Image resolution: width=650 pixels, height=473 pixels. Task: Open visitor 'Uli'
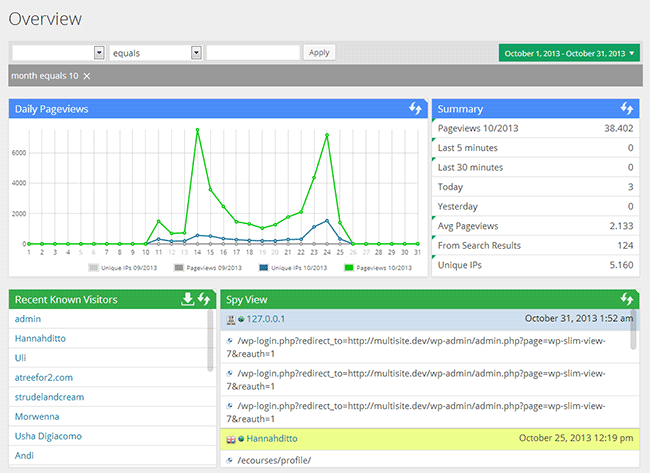tap(20, 358)
